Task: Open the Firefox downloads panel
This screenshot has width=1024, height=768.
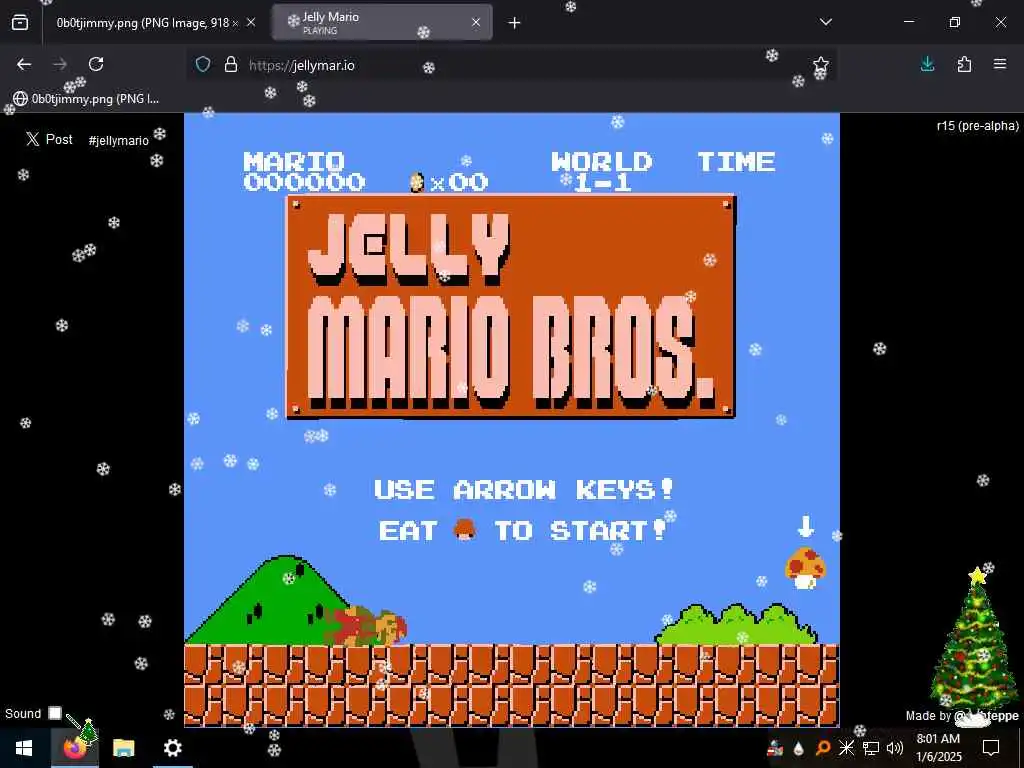Action: click(x=927, y=64)
